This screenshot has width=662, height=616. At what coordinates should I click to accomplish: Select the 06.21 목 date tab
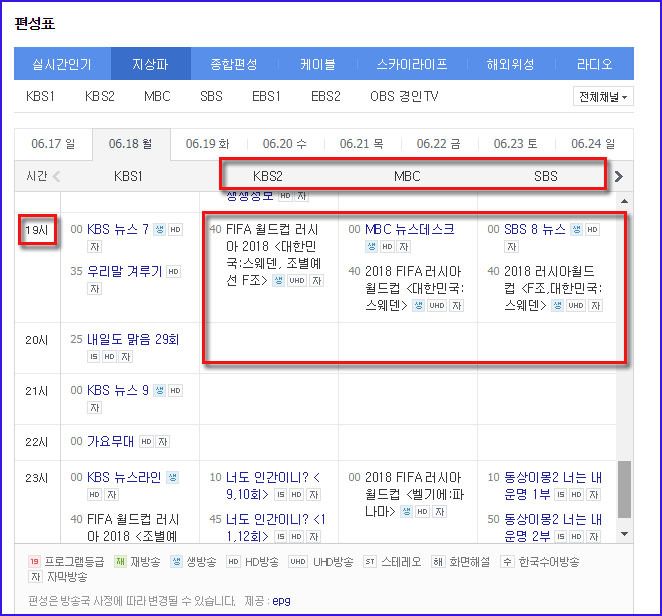(362, 144)
